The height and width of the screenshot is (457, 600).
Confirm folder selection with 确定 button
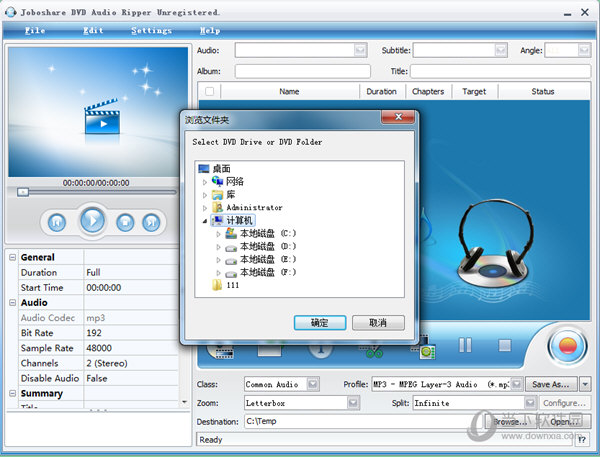coord(320,323)
